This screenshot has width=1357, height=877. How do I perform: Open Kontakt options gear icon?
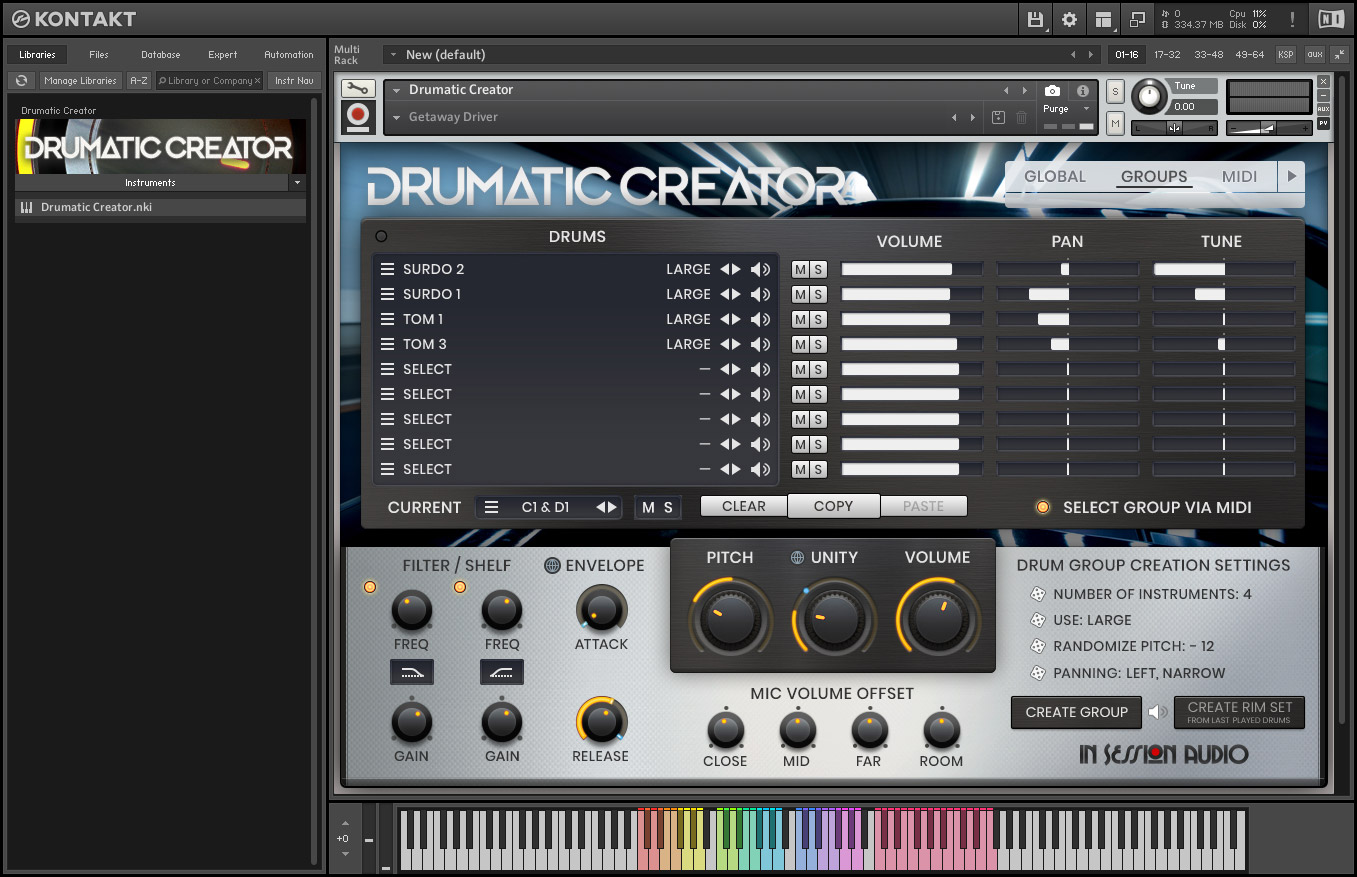coord(1070,19)
